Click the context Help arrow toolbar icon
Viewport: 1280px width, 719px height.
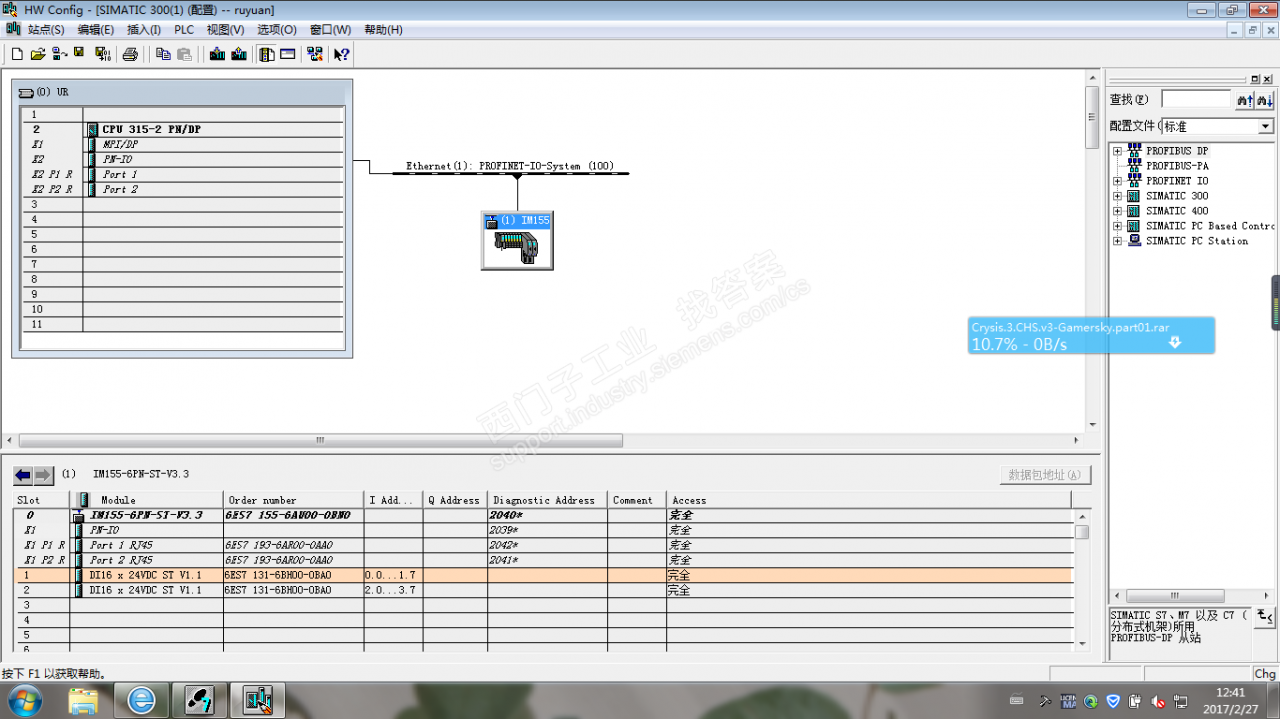pos(342,54)
